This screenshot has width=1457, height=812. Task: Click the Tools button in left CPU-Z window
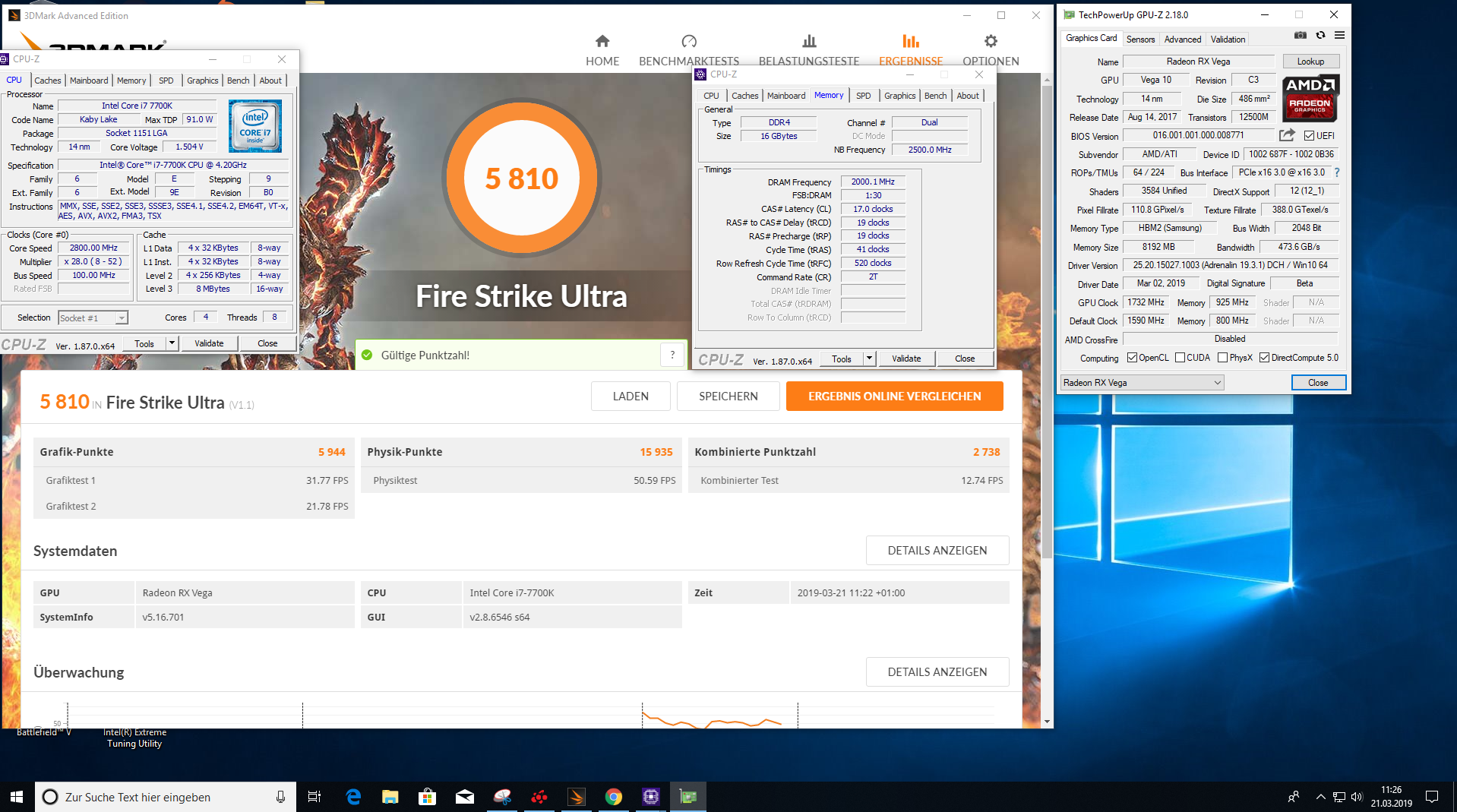(x=144, y=343)
